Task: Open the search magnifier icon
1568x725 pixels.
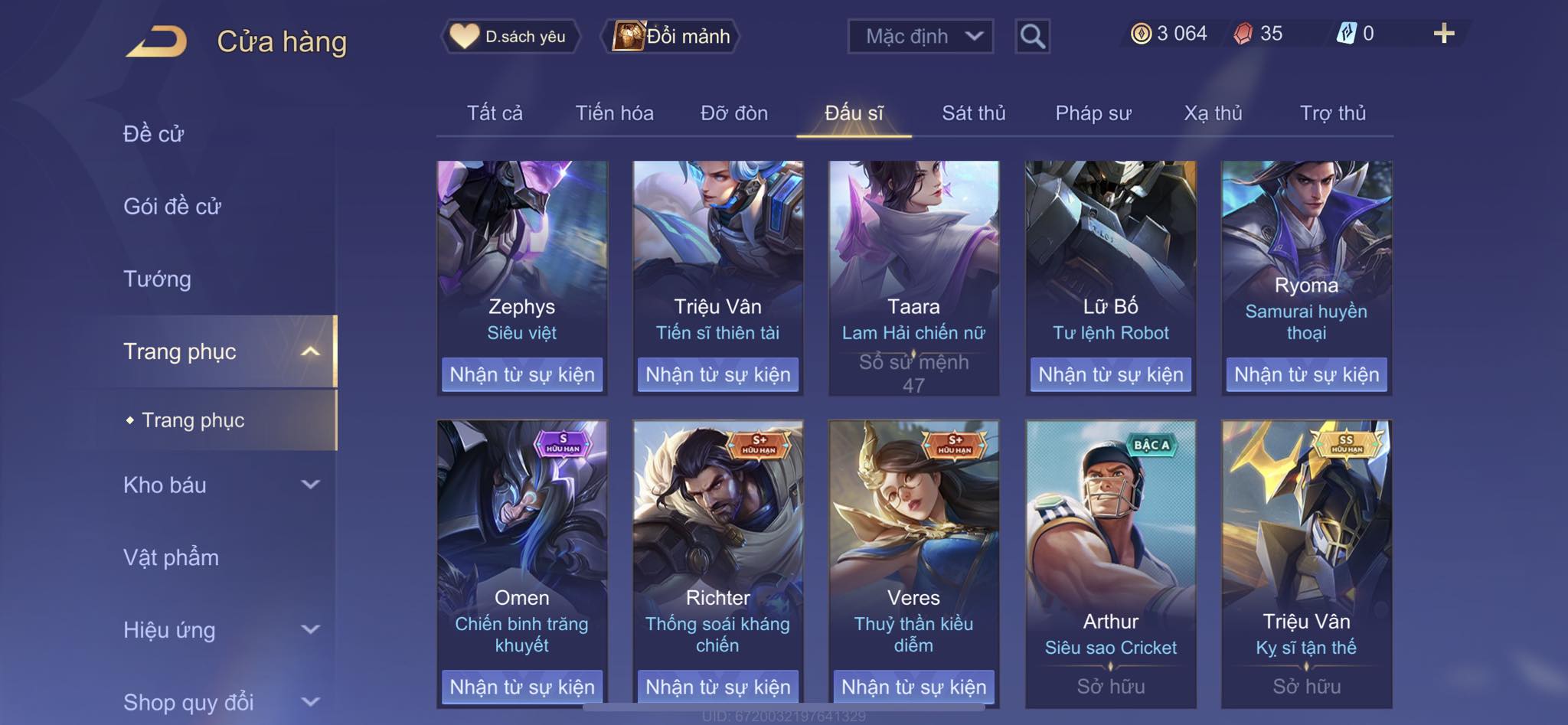Action: click(1032, 36)
